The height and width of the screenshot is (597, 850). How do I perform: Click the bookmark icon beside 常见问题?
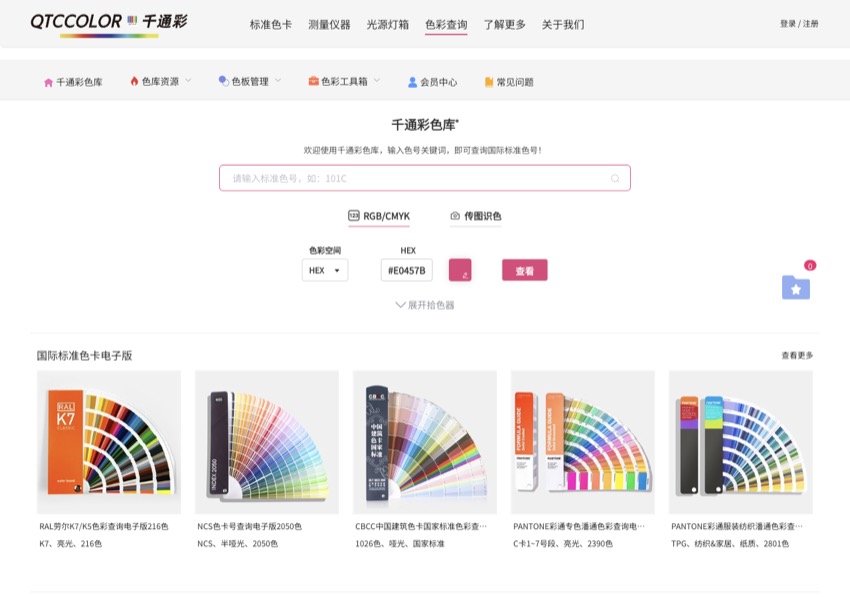coord(489,82)
